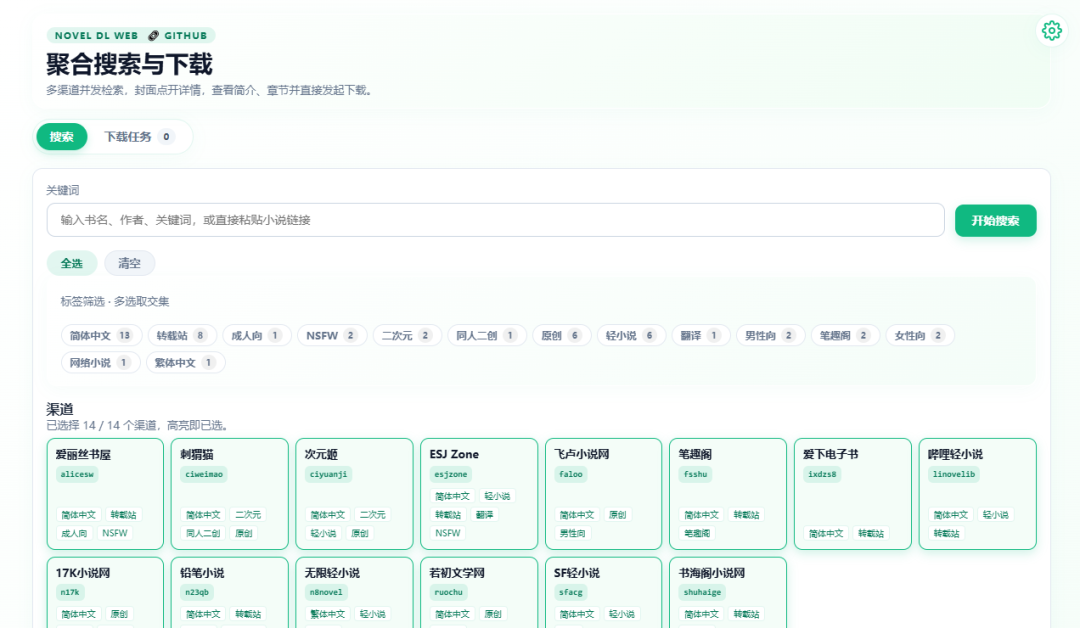The width and height of the screenshot is (1080, 628).
Task: Deselect the 爱丽丝书屋 channel card
Action: click(105, 493)
